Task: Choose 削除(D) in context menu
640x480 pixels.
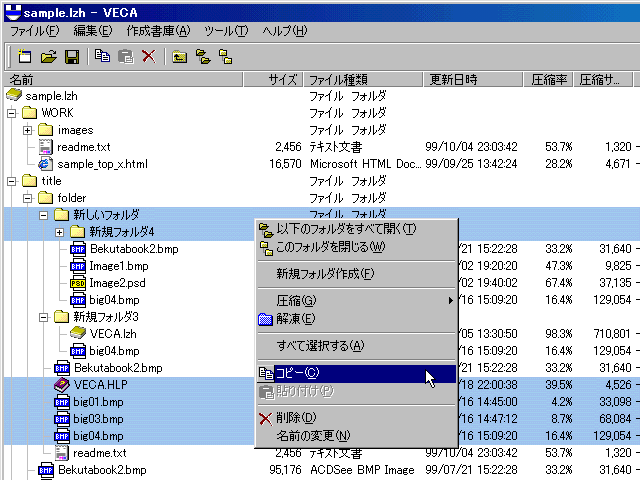Action: [x=356, y=418]
